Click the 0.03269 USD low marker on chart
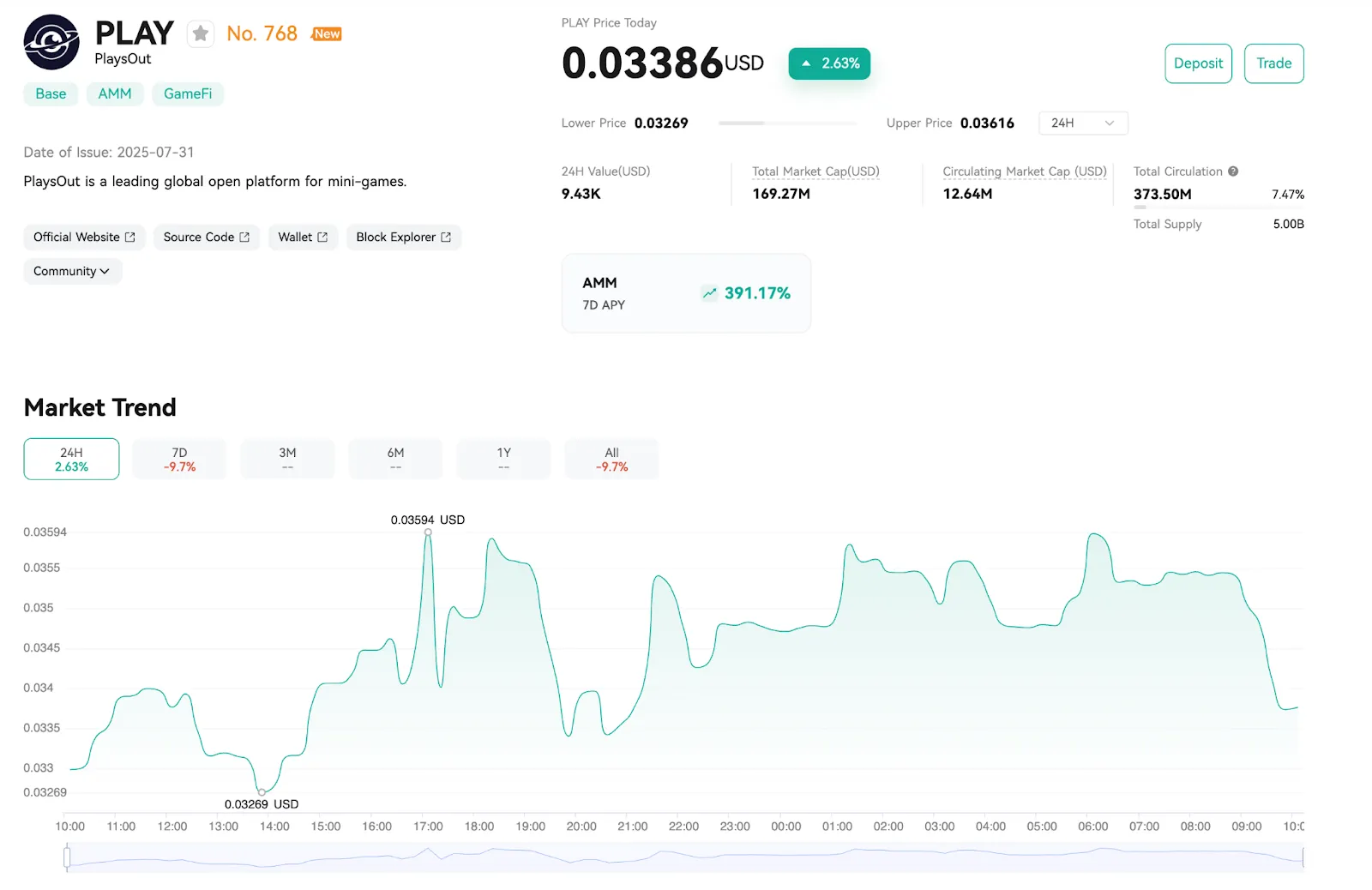 (262, 792)
